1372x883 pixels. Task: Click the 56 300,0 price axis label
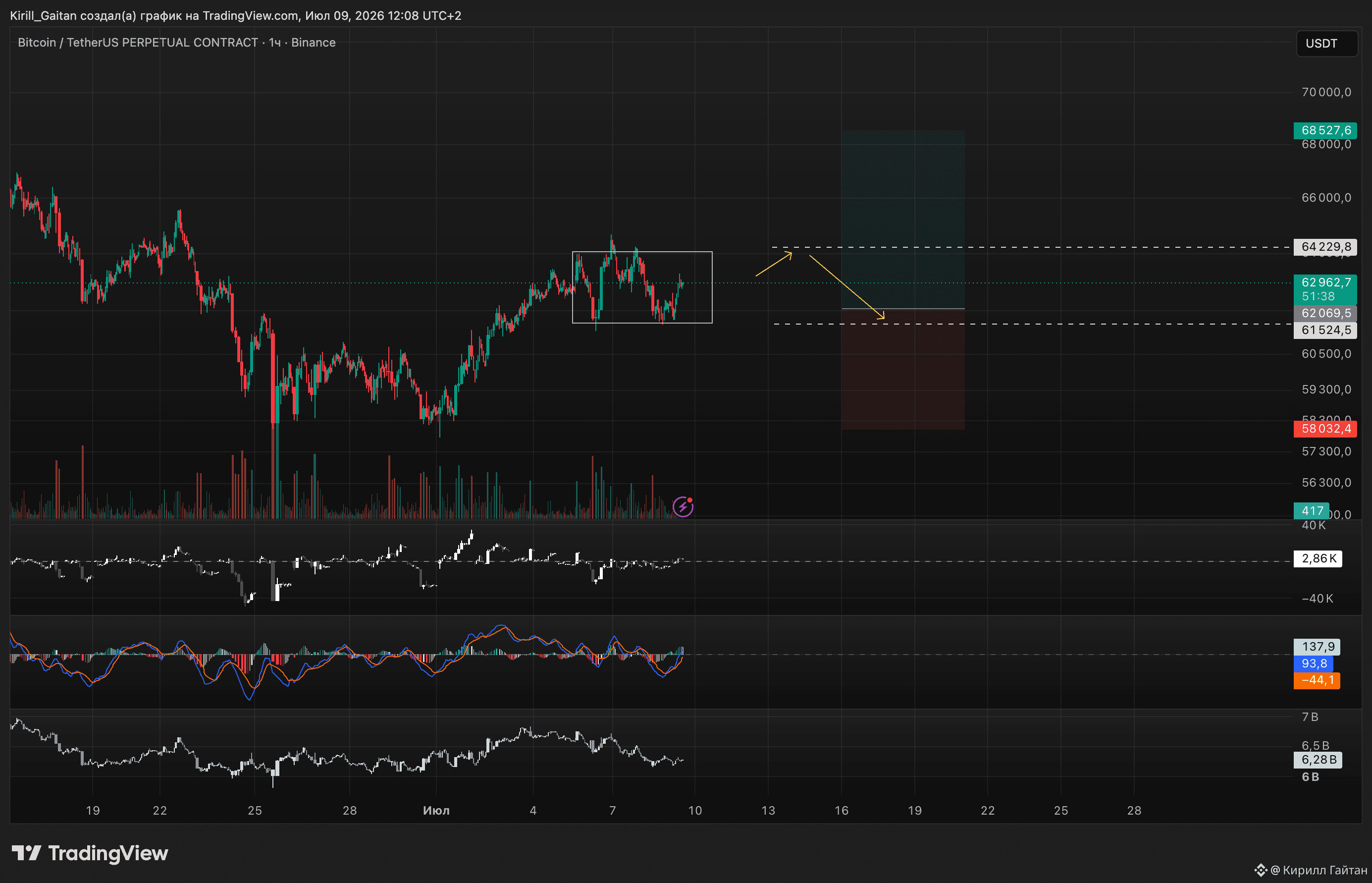coord(1325,482)
